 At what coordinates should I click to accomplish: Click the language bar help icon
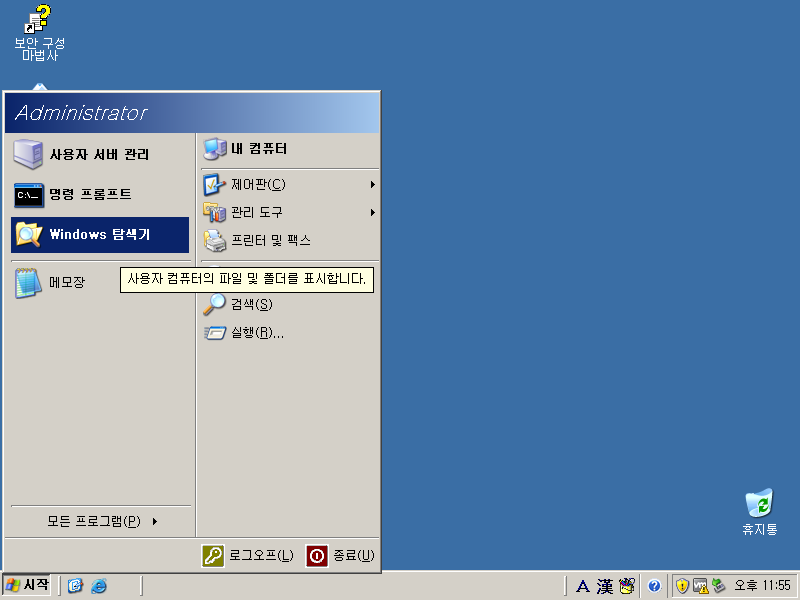(x=654, y=586)
